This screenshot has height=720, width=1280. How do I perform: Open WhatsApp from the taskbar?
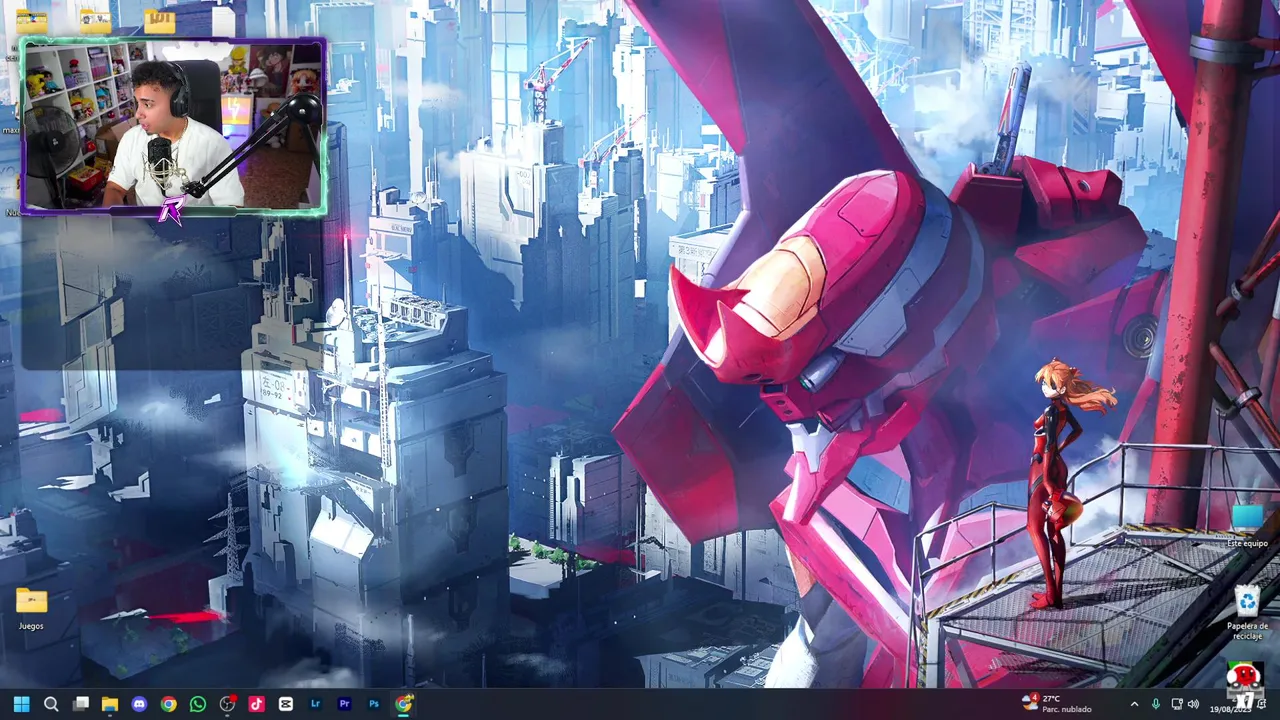coord(198,704)
